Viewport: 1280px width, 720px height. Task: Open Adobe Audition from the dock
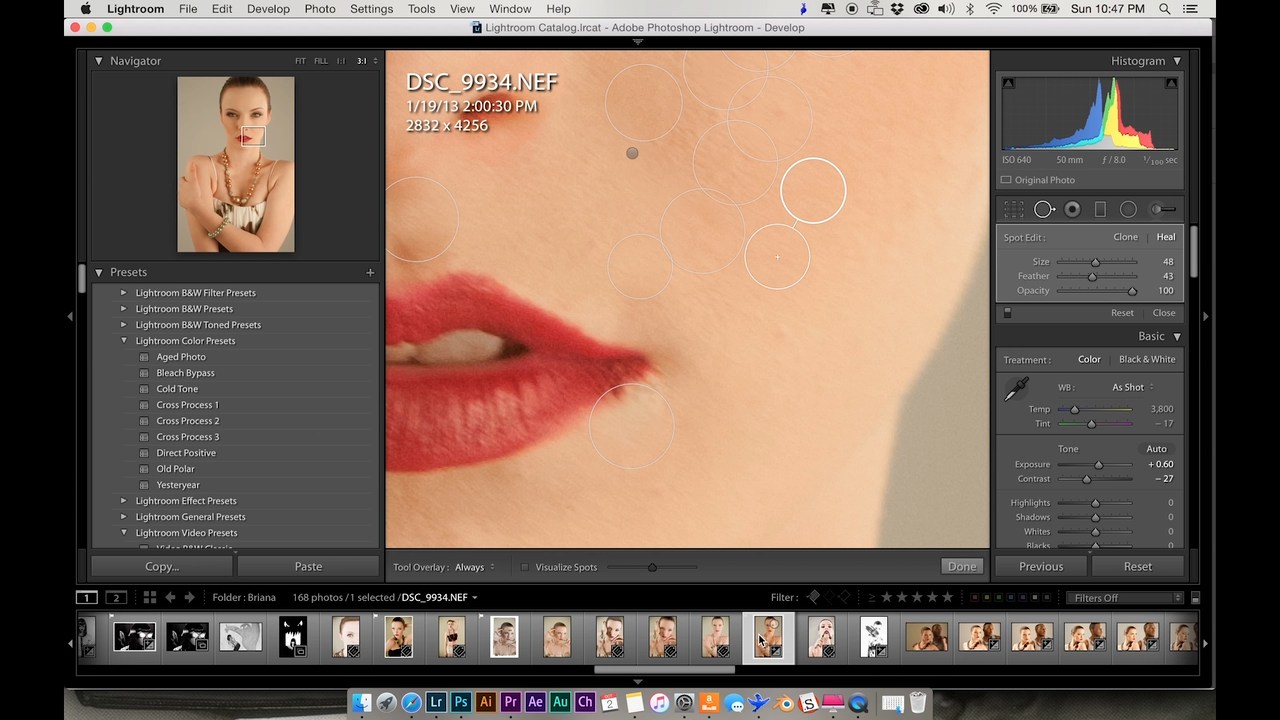[x=560, y=702]
